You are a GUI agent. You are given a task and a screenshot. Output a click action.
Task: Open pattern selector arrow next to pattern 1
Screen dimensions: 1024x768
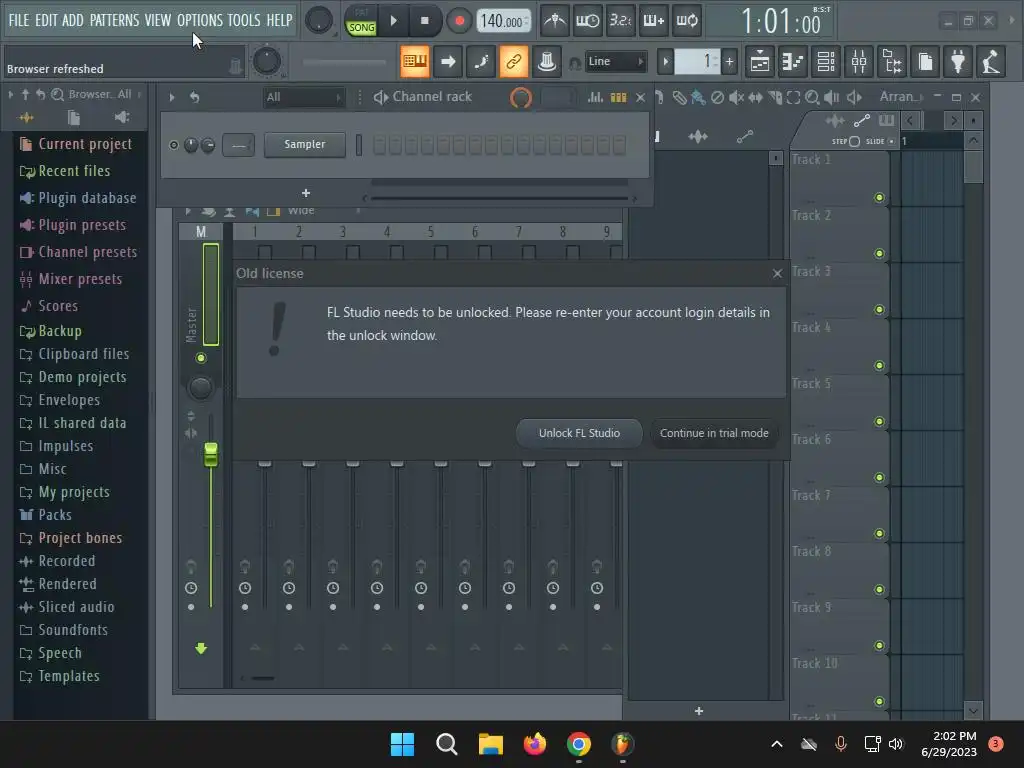click(x=665, y=62)
